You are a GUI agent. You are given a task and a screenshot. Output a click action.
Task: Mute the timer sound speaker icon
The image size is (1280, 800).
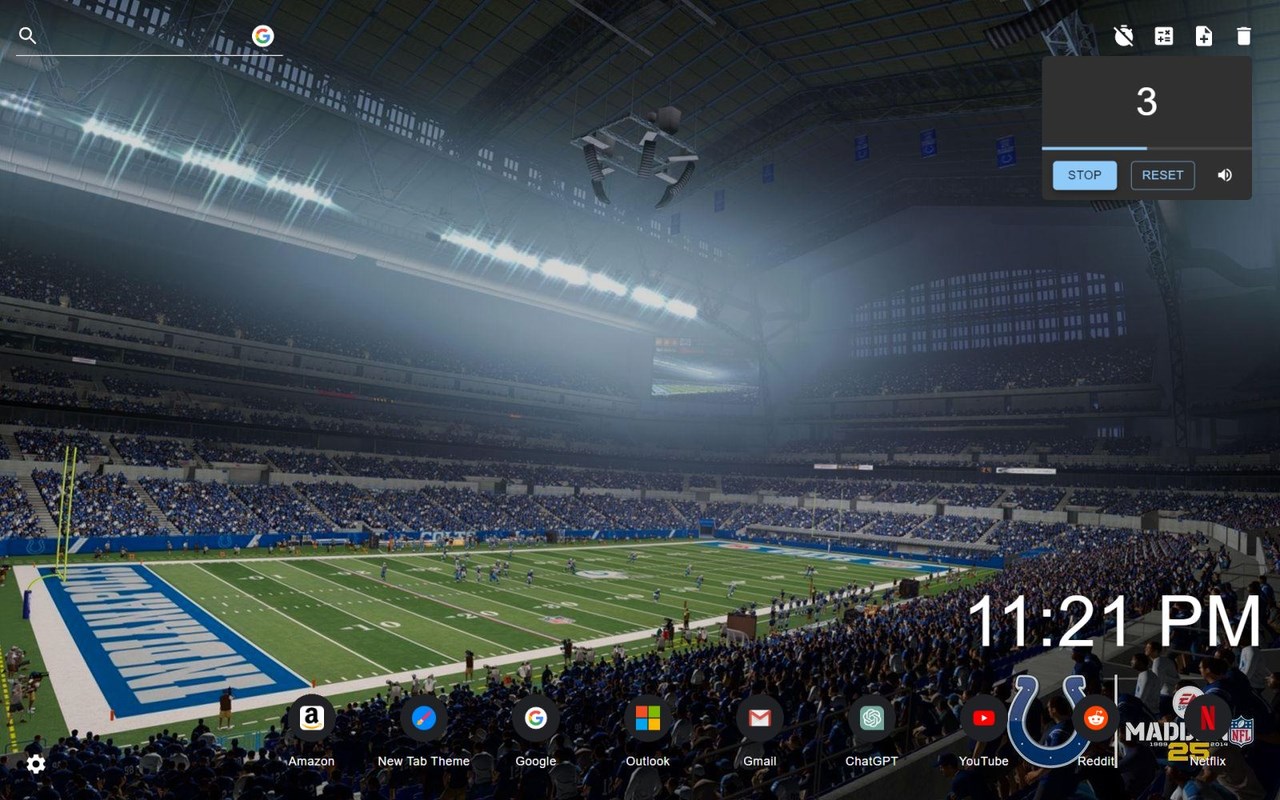[x=1225, y=175]
